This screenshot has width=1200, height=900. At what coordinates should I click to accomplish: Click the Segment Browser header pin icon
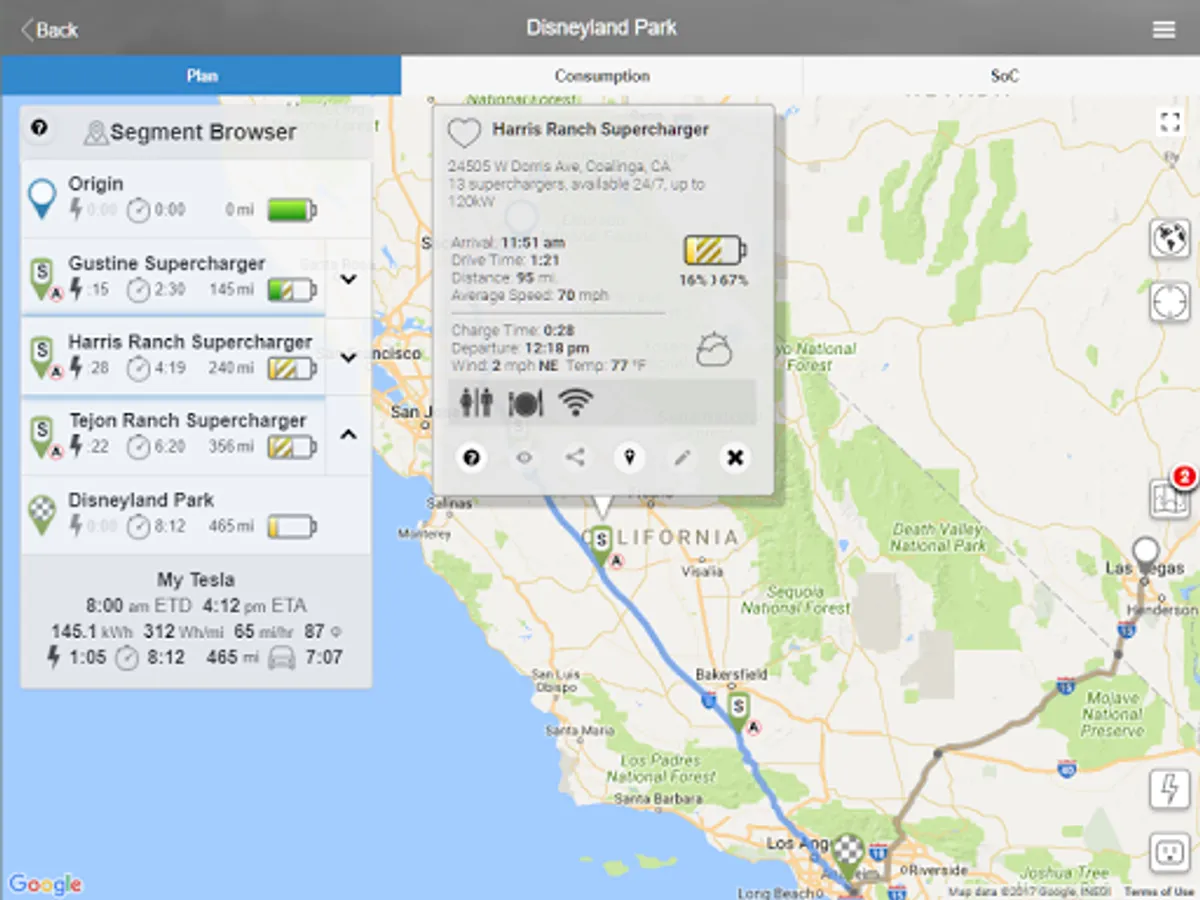click(96, 132)
